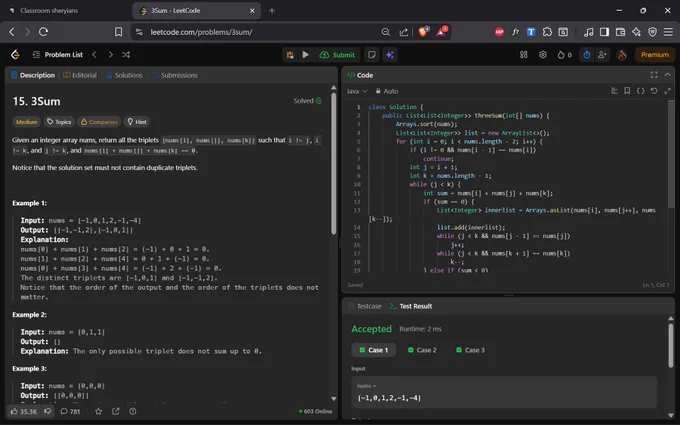This screenshot has height=425, width=680.
Task: Open the timer icon in the top bar
Action: (586, 55)
